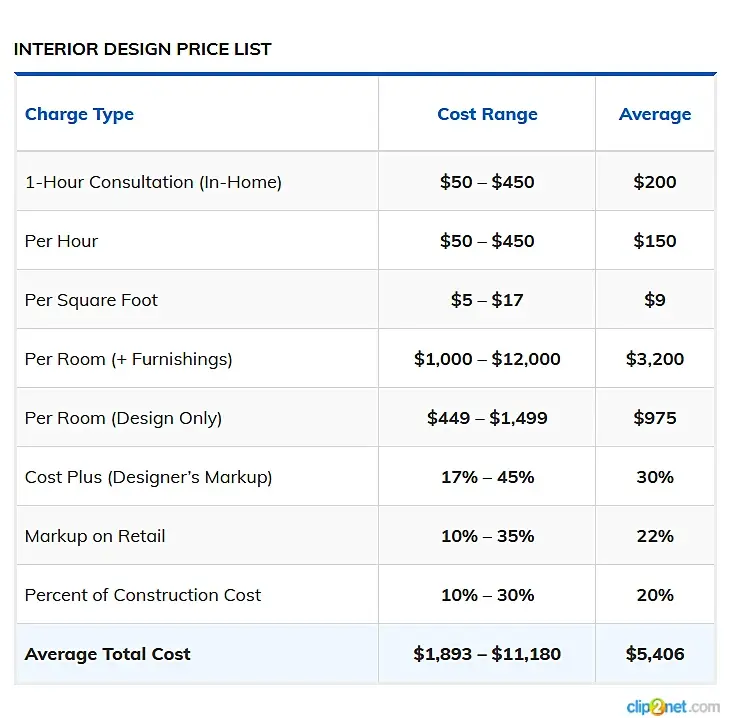Select the Per Room (+ Furnishings) label

tap(128, 359)
